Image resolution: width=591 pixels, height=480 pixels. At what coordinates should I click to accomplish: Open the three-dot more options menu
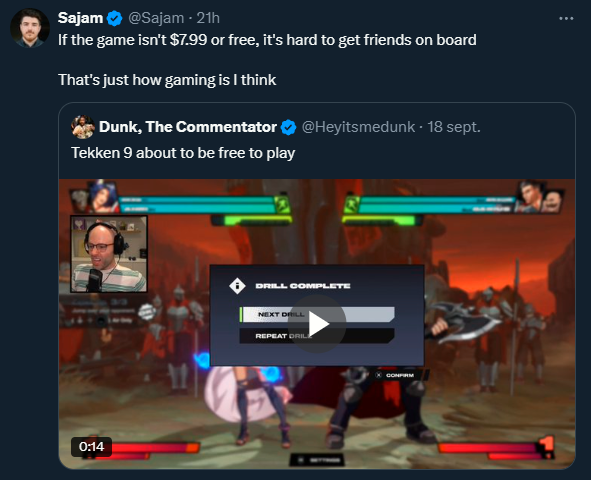tap(566, 18)
